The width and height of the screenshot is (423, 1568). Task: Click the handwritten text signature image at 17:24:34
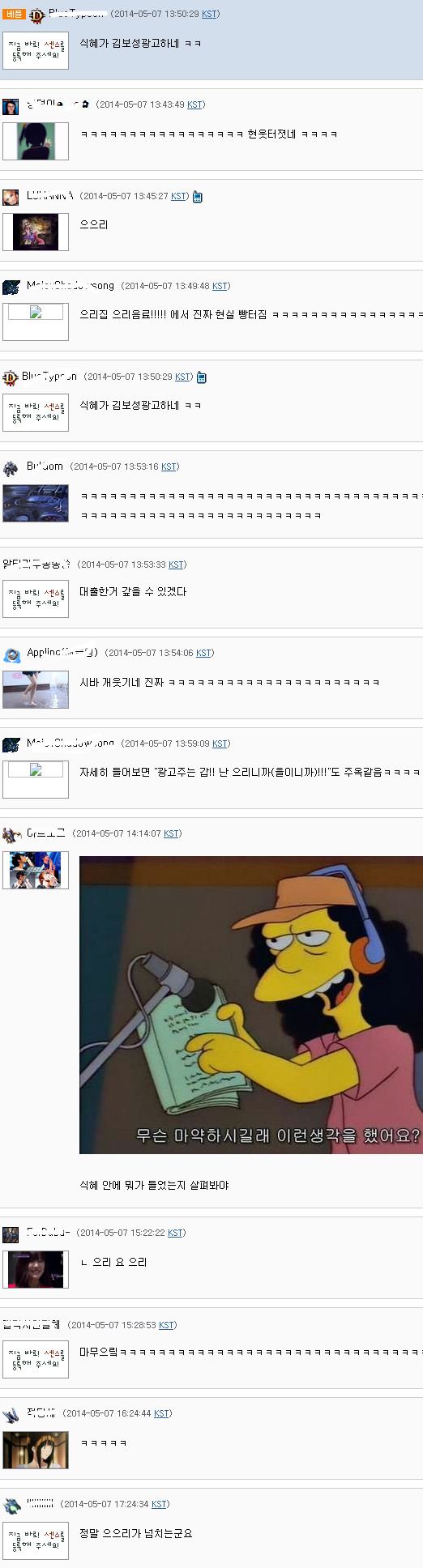pos(36,1540)
